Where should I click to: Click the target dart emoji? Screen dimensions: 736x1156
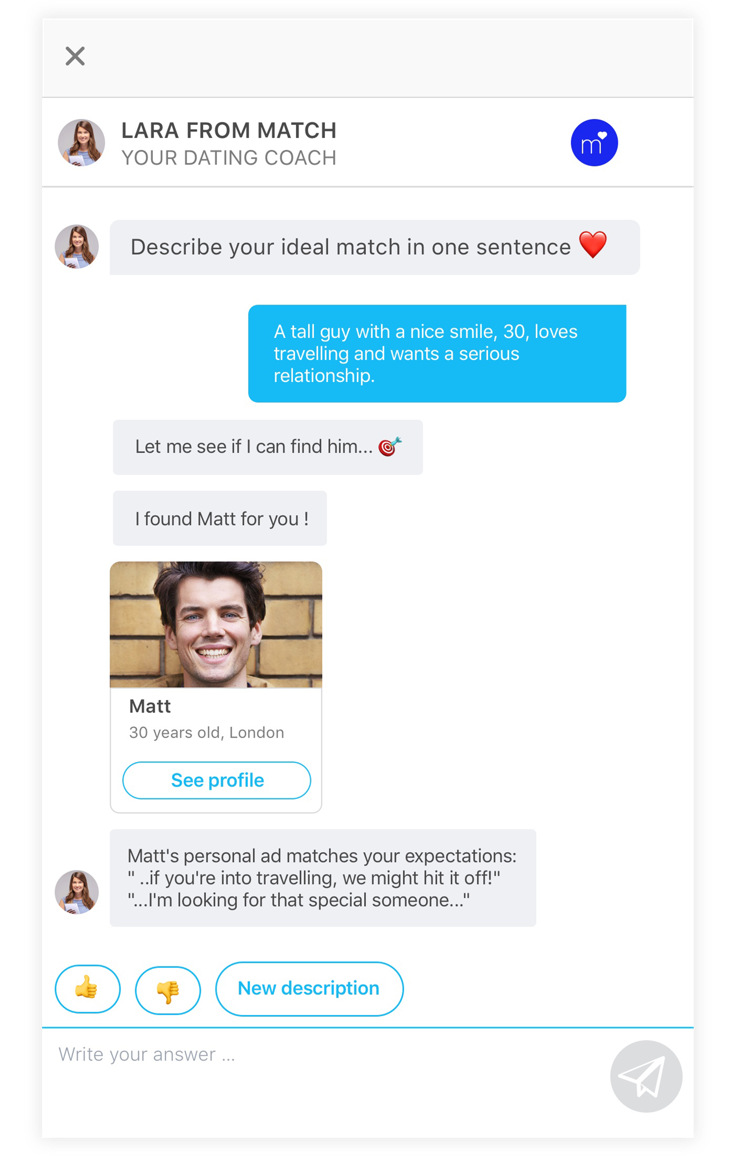(x=389, y=447)
